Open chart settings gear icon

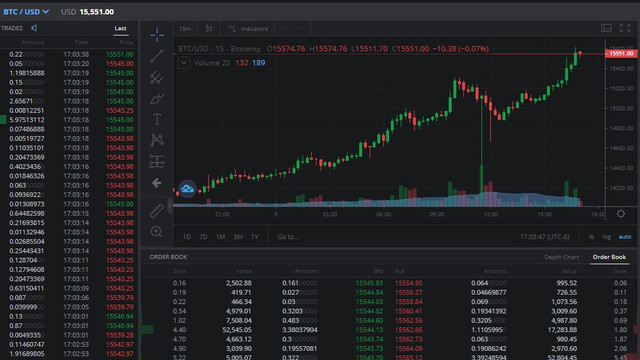pos(621,213)
